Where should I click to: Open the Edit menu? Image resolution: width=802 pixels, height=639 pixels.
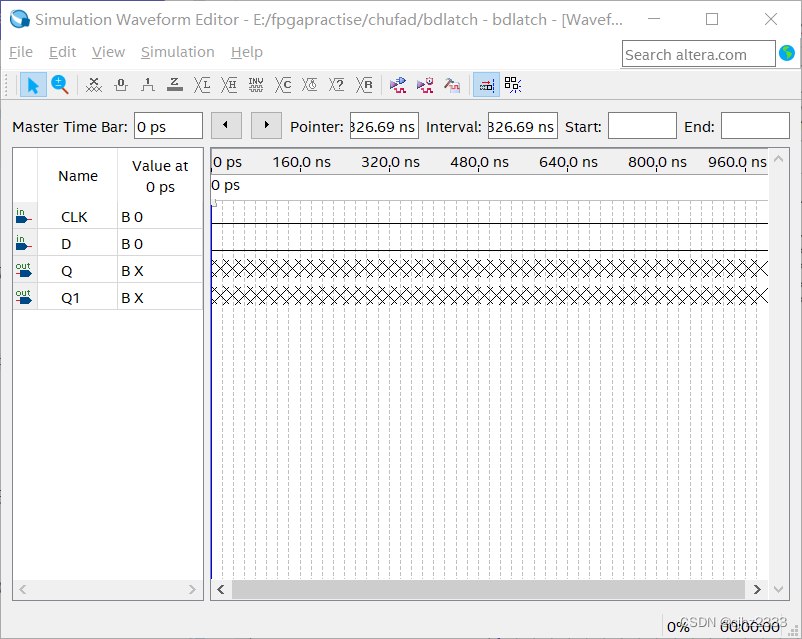click(62, 52)
